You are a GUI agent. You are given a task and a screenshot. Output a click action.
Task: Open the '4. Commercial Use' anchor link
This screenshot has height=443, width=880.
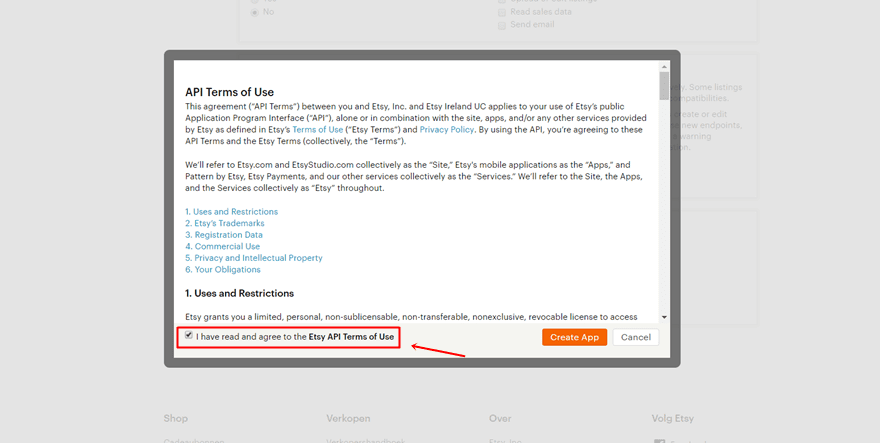point(222,246)
